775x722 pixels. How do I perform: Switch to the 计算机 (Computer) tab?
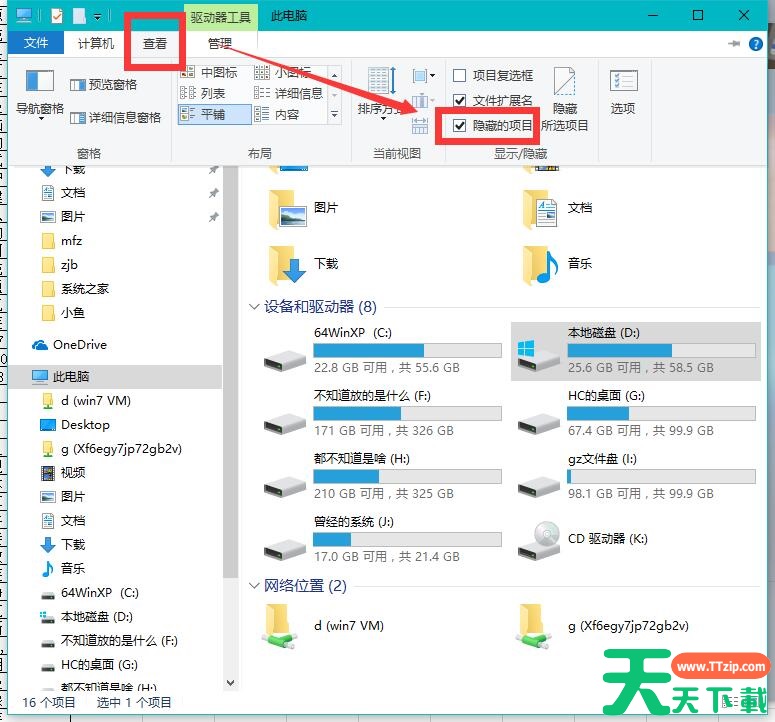(96, 43)
